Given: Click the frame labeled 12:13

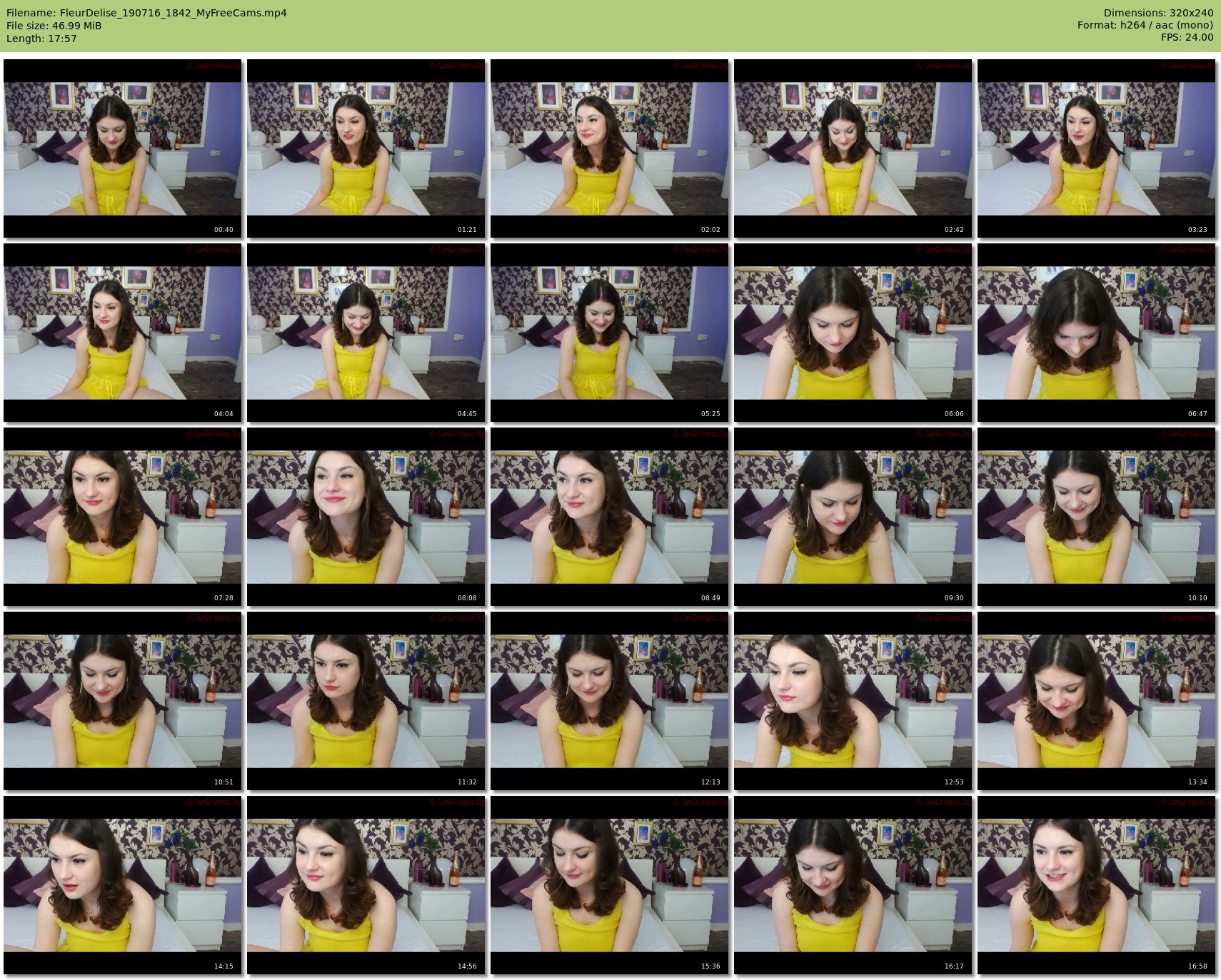Looking at the screenshot, I should 609,701.
